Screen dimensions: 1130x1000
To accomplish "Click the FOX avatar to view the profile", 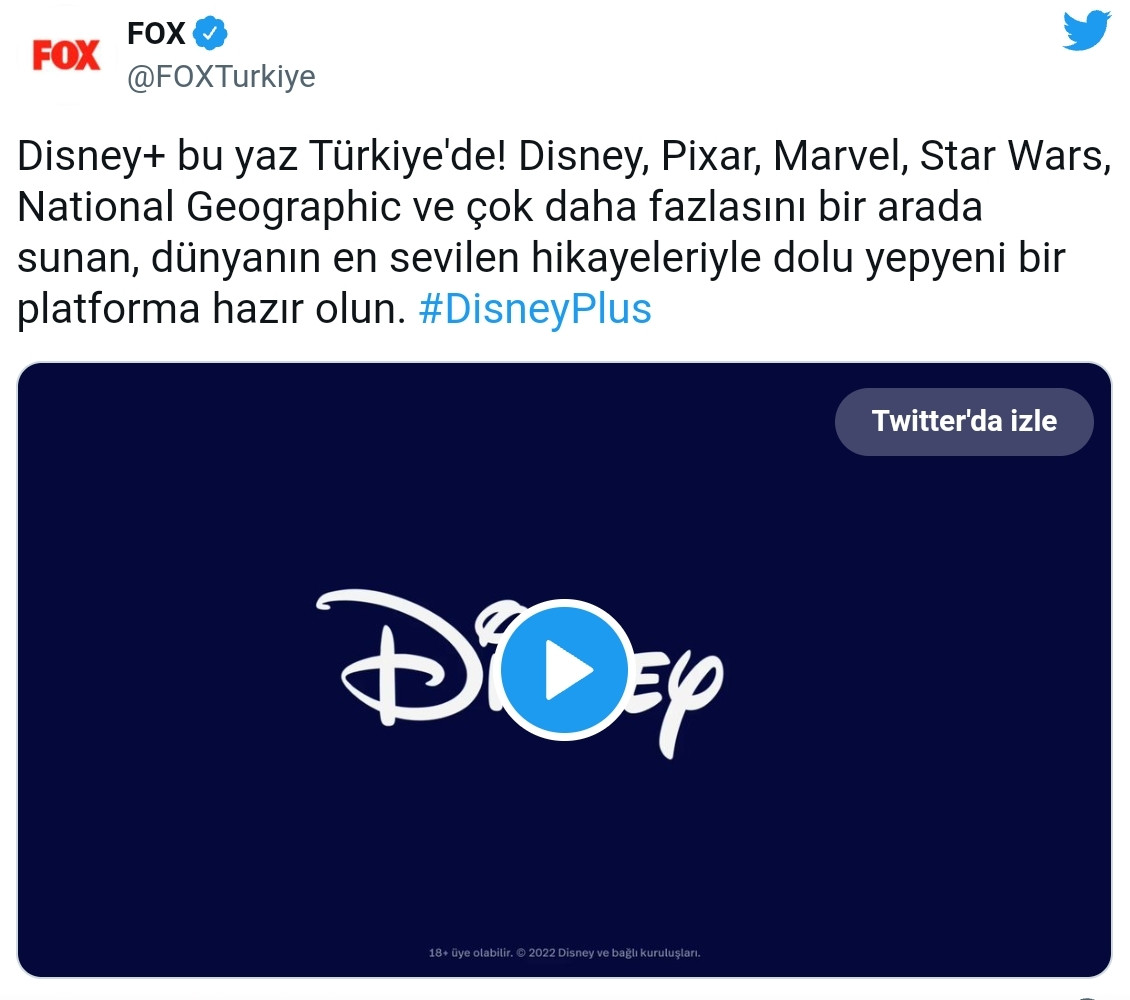I will [64, 53].
